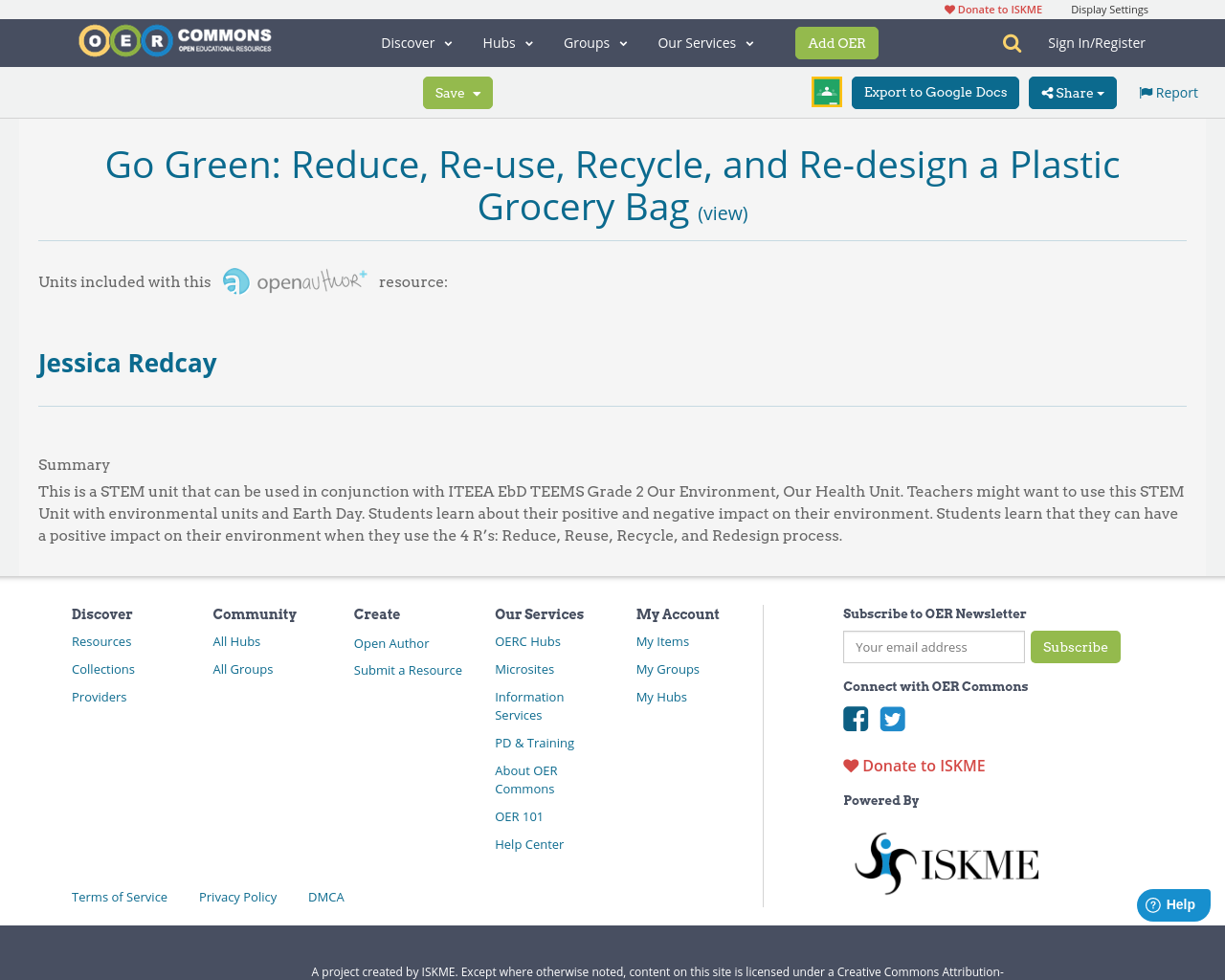Viewport: 1225px width, 980px height.
Task: Click the Share button icon
Action: click(x=1048, y=92)
